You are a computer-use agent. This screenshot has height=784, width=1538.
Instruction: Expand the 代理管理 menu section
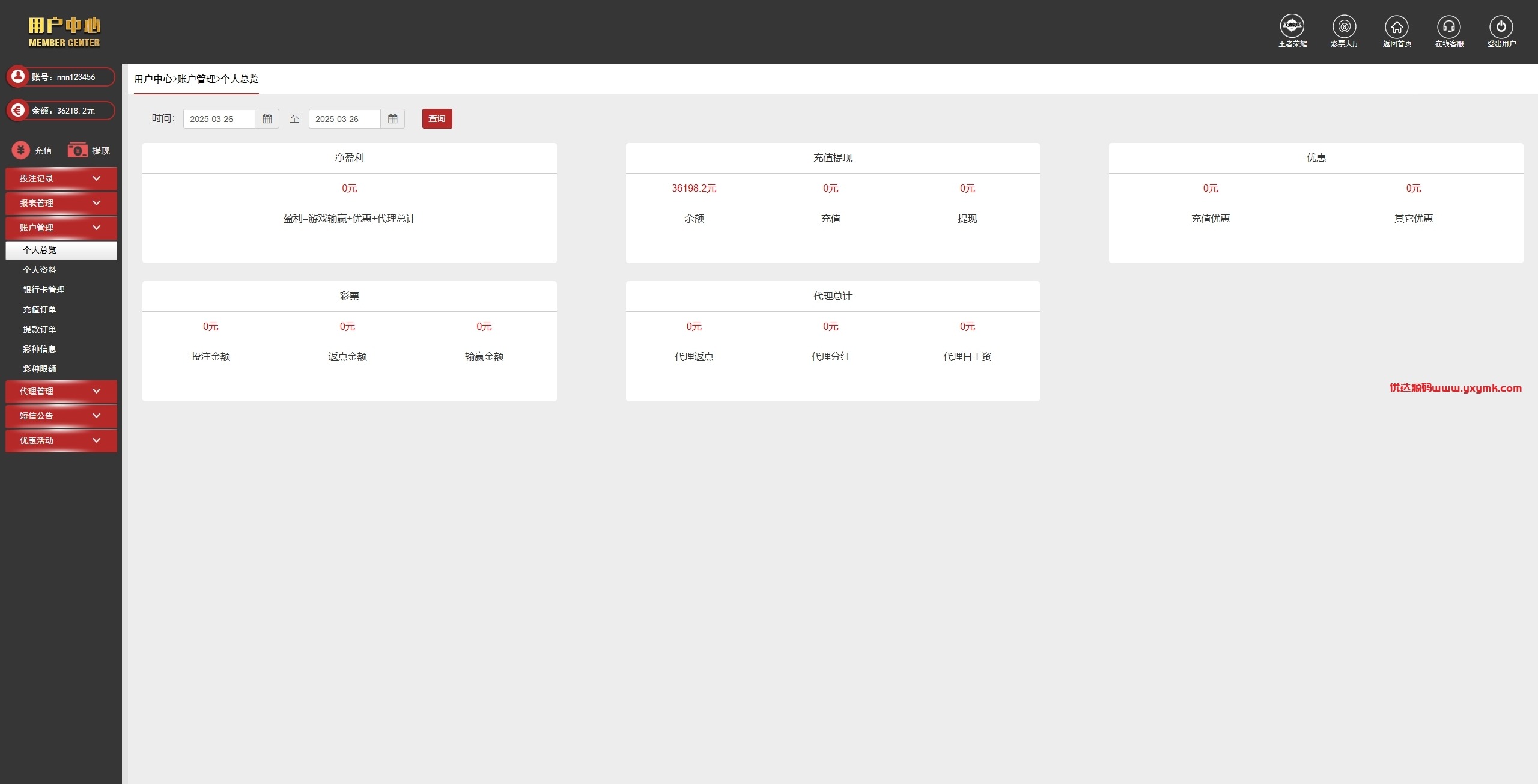click(61, 391)
